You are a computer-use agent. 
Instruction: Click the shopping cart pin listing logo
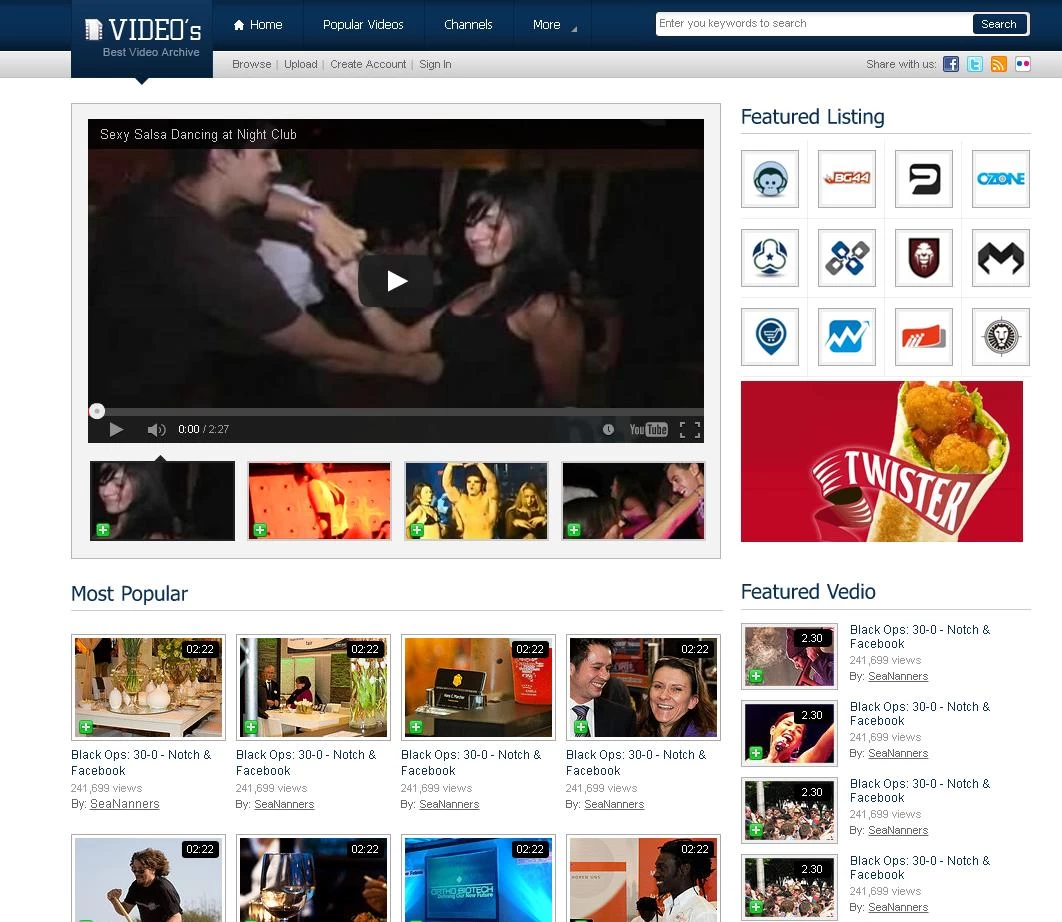coord(770,337)
